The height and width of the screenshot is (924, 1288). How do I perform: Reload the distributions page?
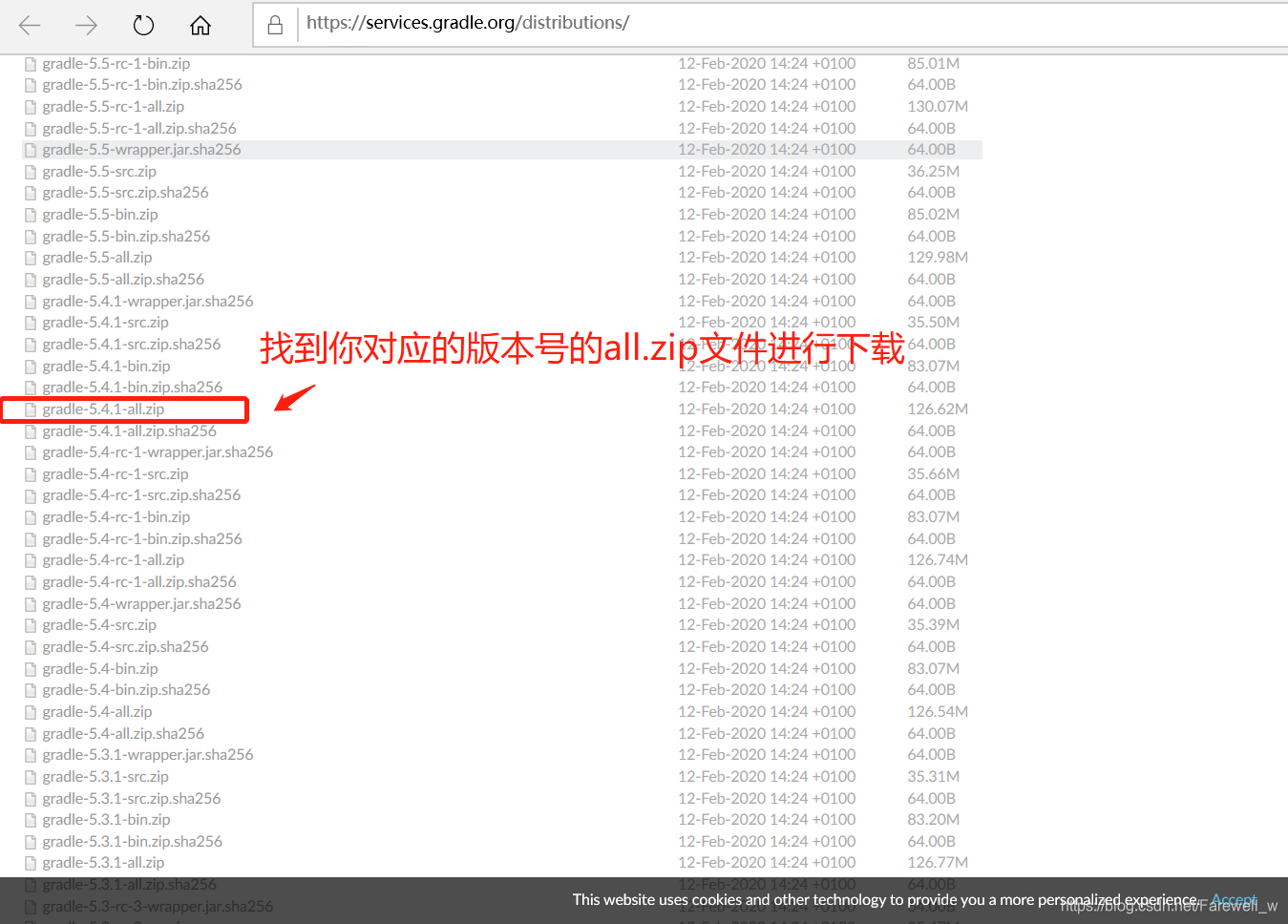click(x=143, y=25)
